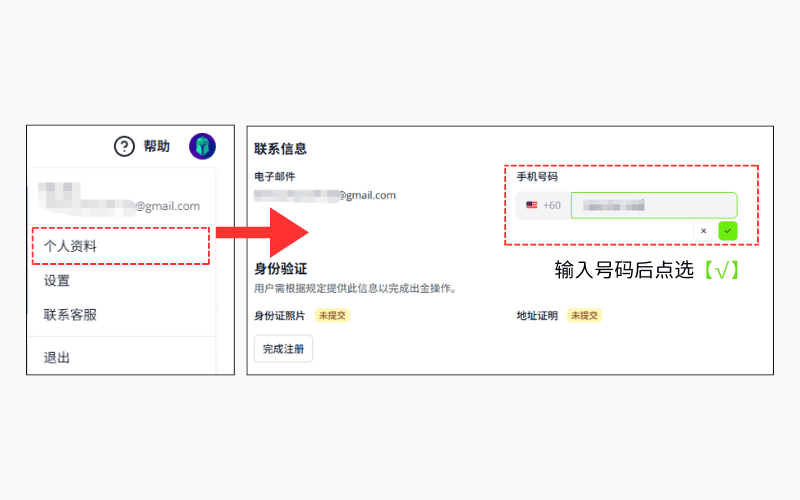Image resolution: width=800 pixels, height=500 pixels.
Task: Click the 完成注册 button
Action: (x=283, y=349)
